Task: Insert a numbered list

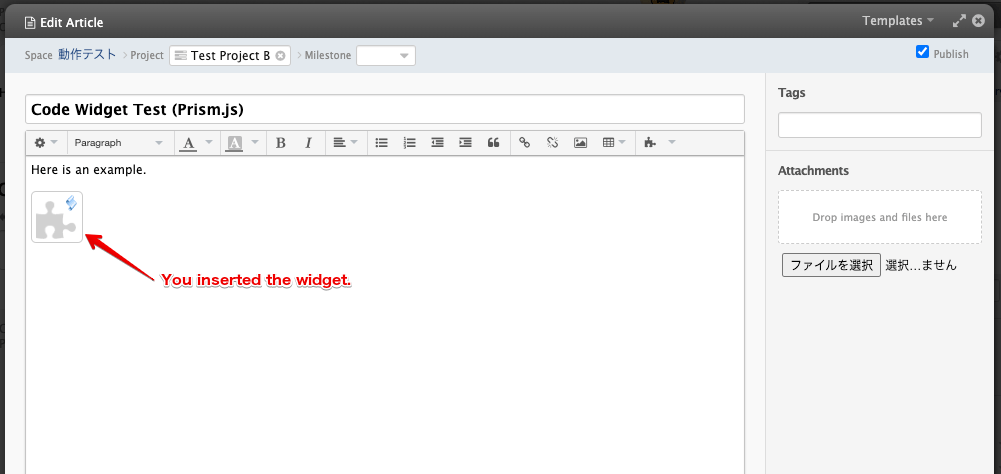Action: 409,143
